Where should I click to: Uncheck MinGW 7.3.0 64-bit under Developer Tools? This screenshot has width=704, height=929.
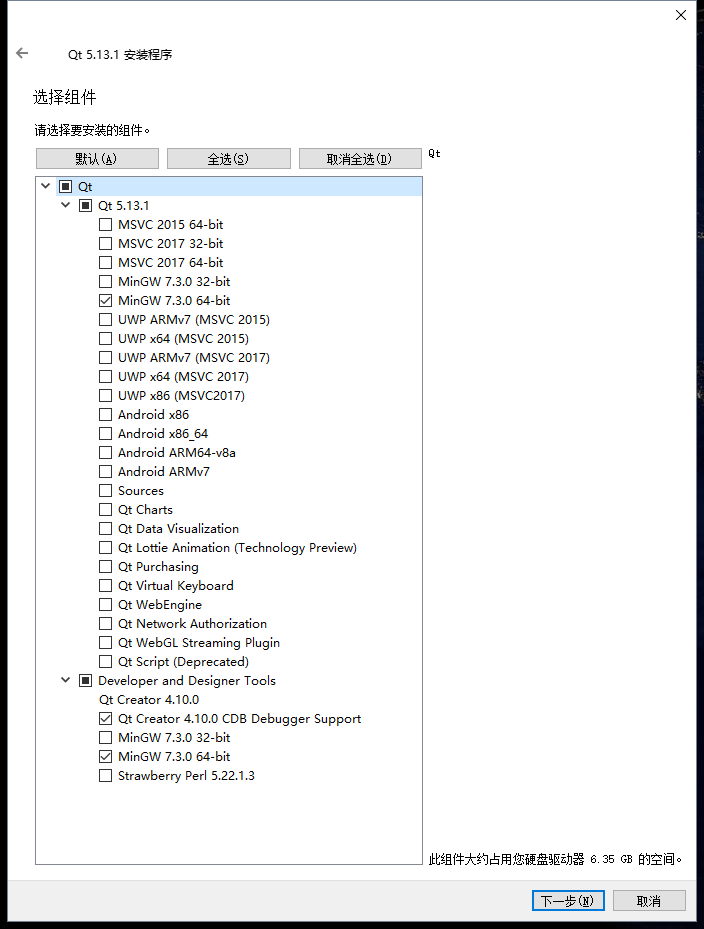[105, 757]
